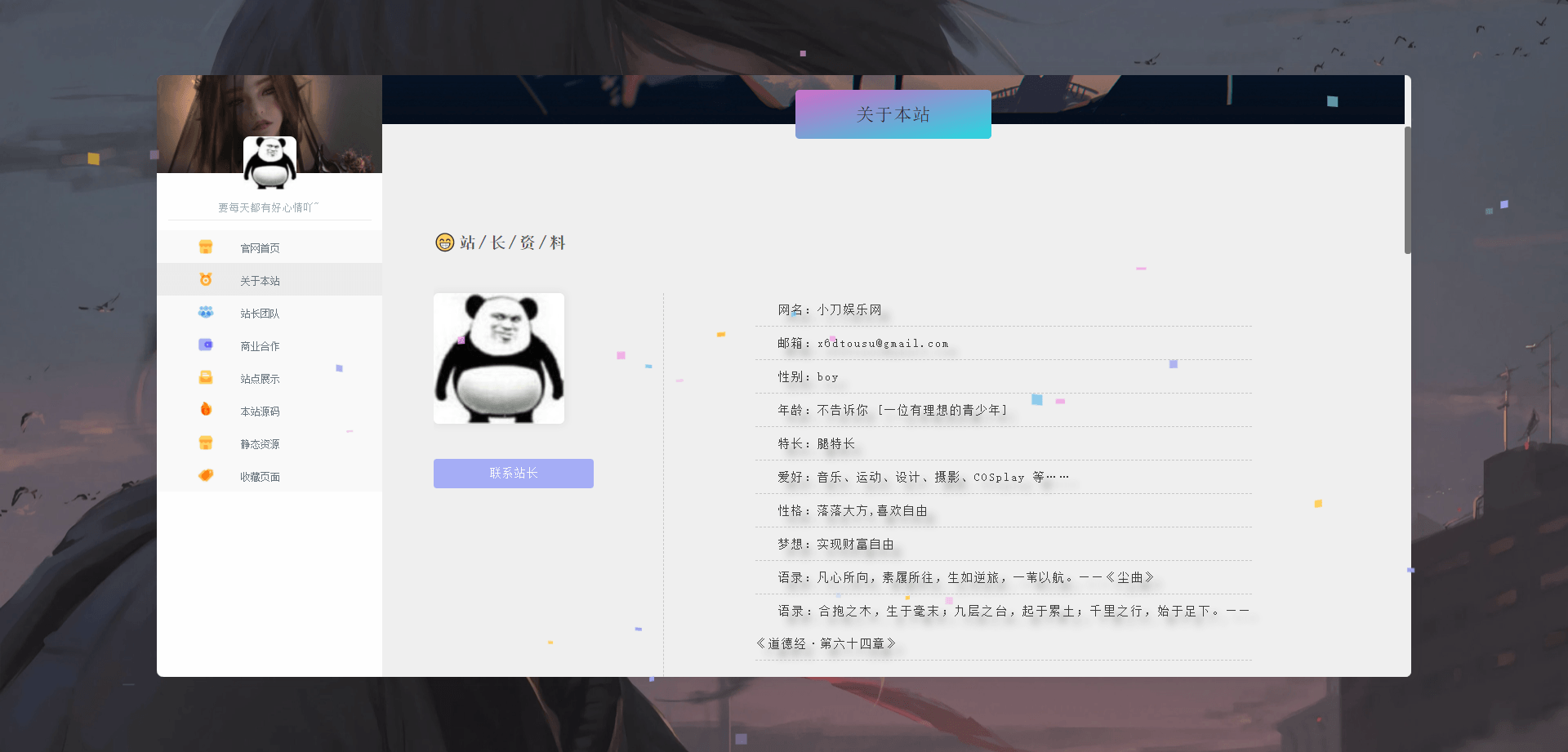
Task: Click the storefront icon beside 官网首页
Action: coord(206,246)
